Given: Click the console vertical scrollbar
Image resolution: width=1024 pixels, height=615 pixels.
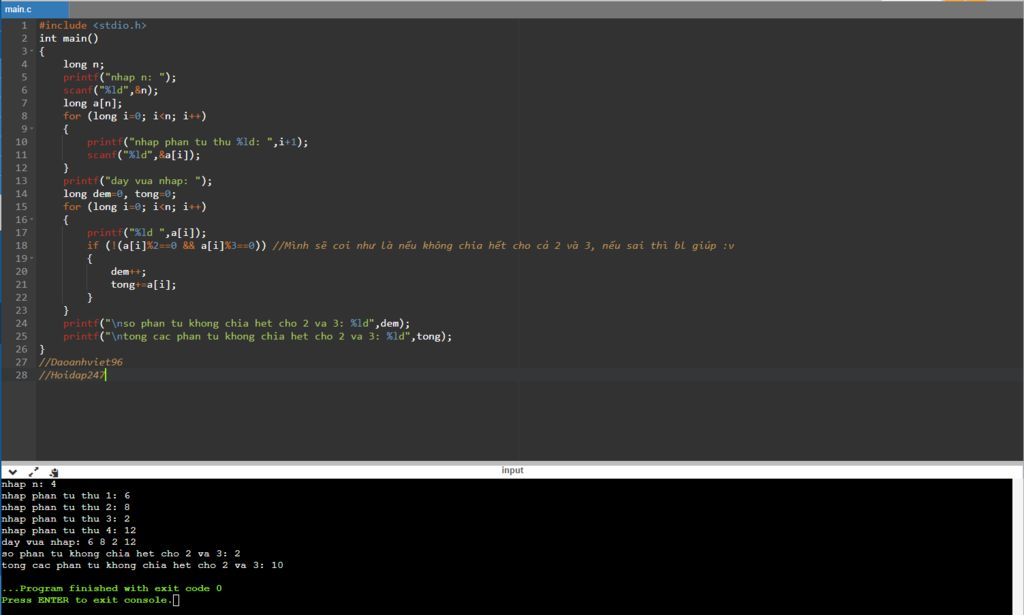Looking at the screenshot, I should [x=1017, y=546].
